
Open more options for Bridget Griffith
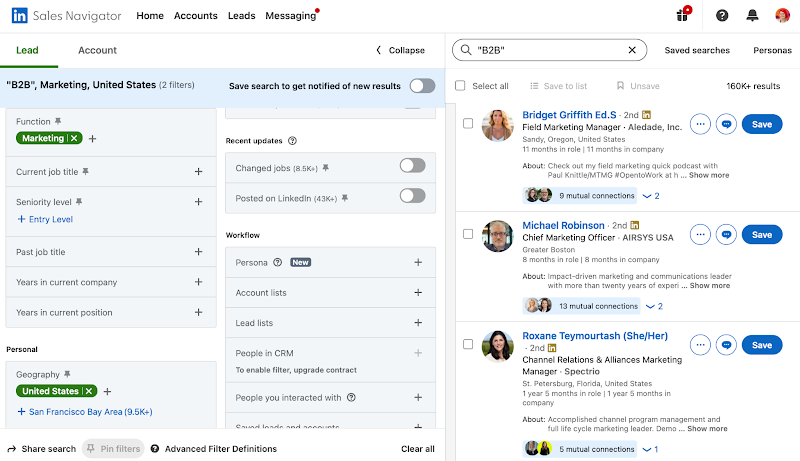(700, 124)
